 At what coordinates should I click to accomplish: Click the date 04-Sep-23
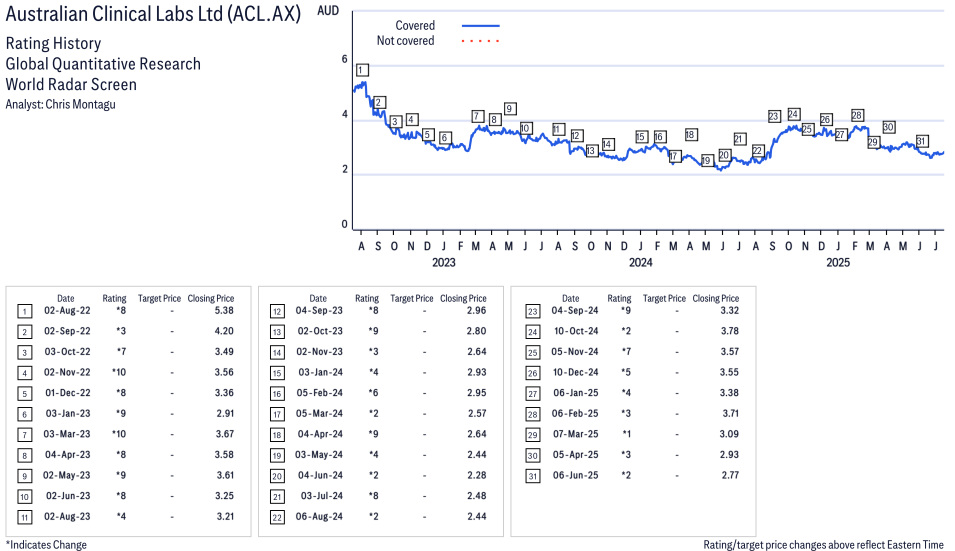319,311
